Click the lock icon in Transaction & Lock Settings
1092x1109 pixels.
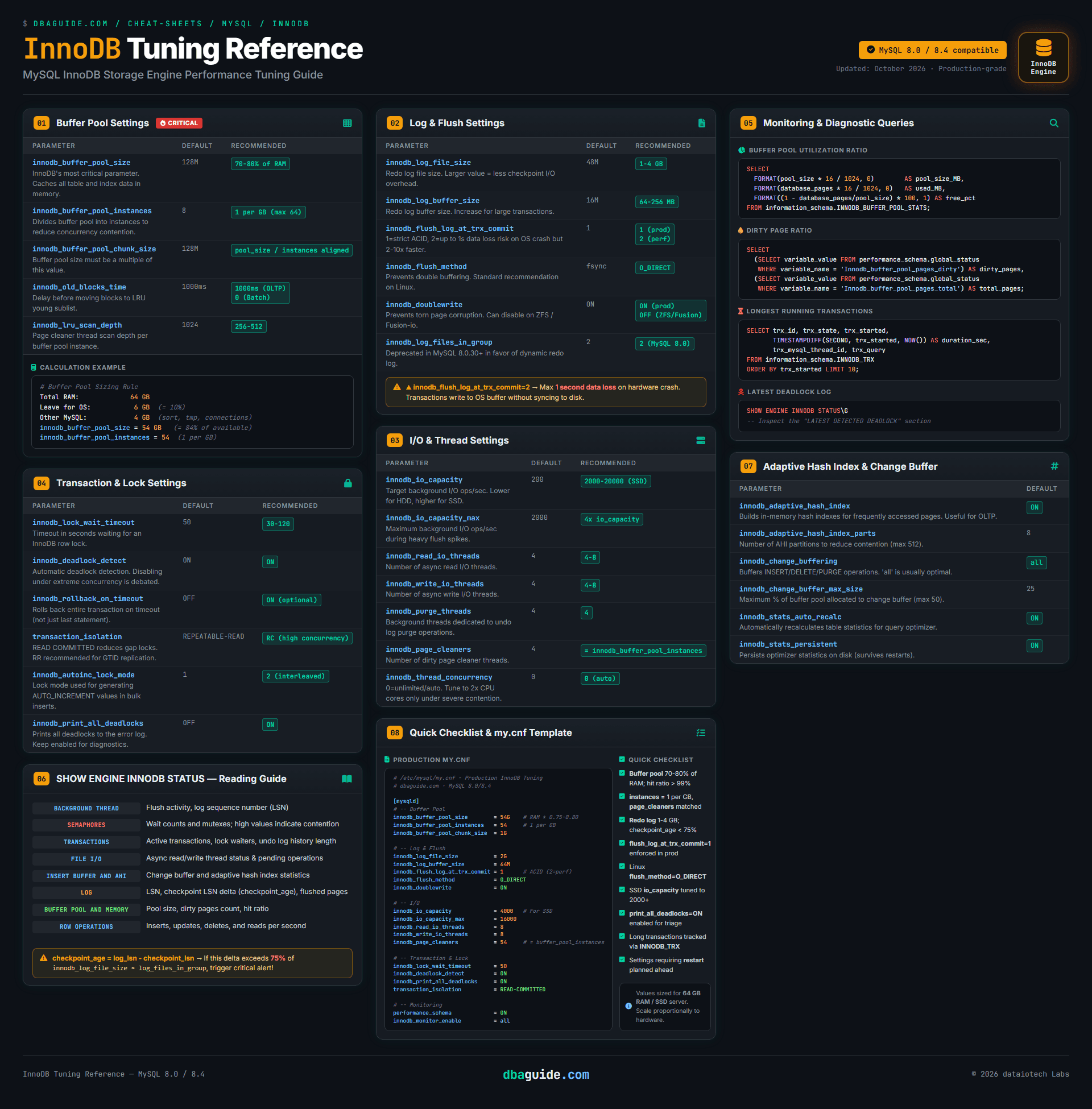click(348, 483)
